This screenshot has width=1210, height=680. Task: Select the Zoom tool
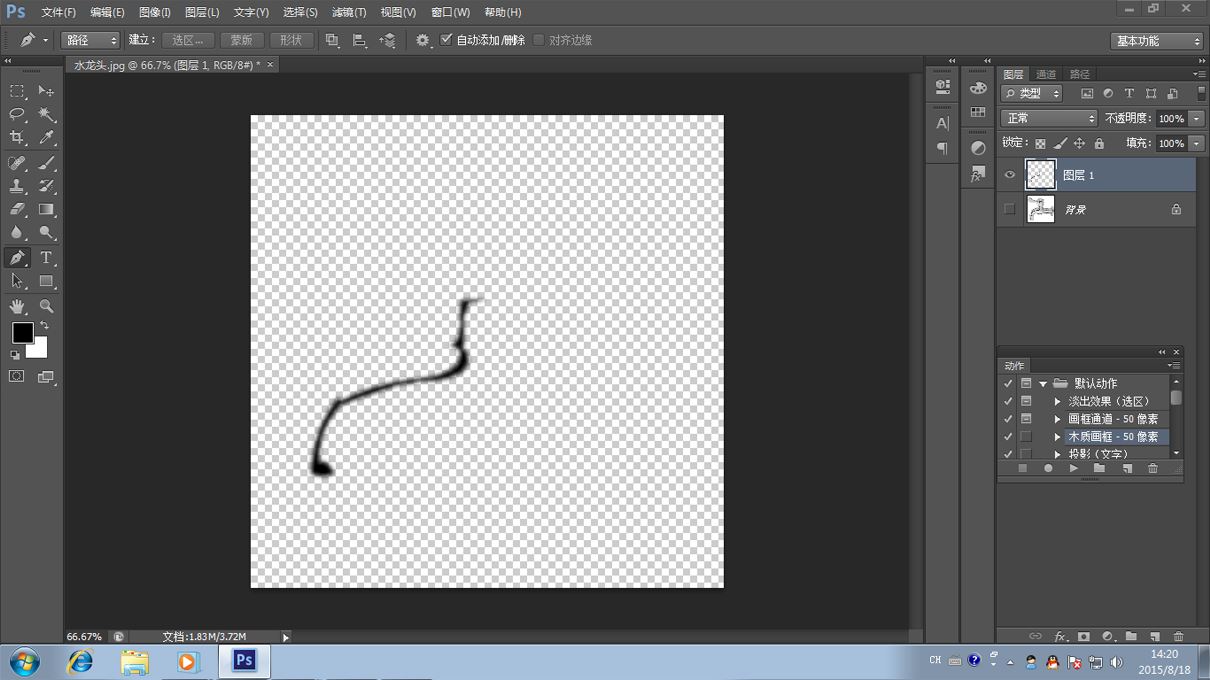46,307
